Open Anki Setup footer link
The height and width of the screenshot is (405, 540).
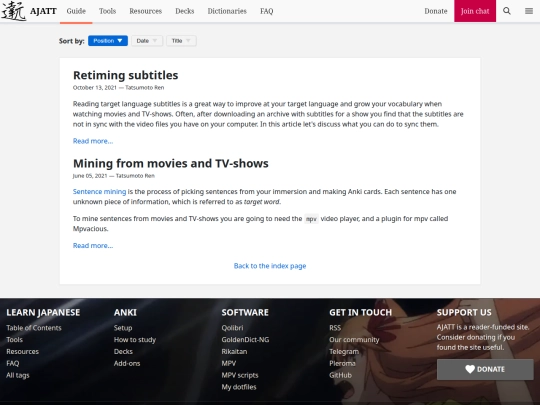tap(123, 328)
